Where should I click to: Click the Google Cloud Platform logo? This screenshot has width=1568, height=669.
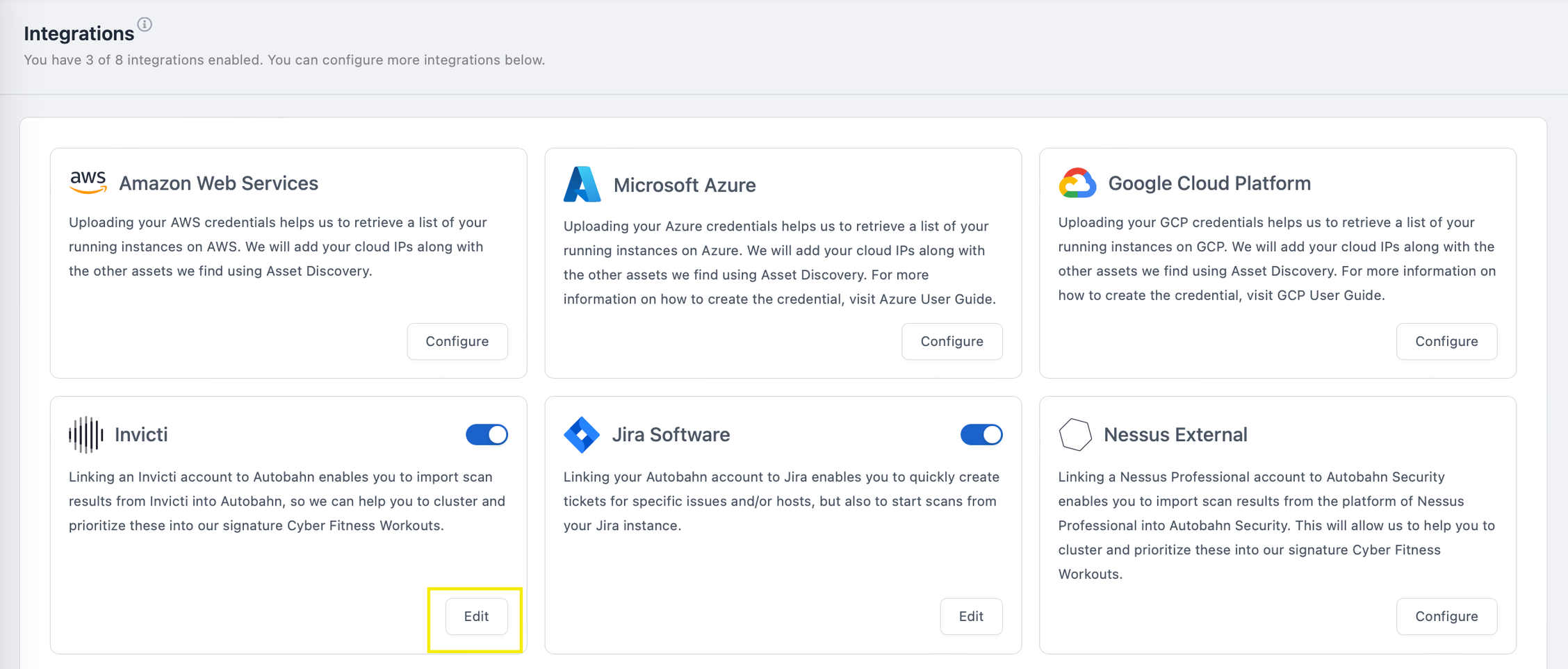tap(1077, 183)
